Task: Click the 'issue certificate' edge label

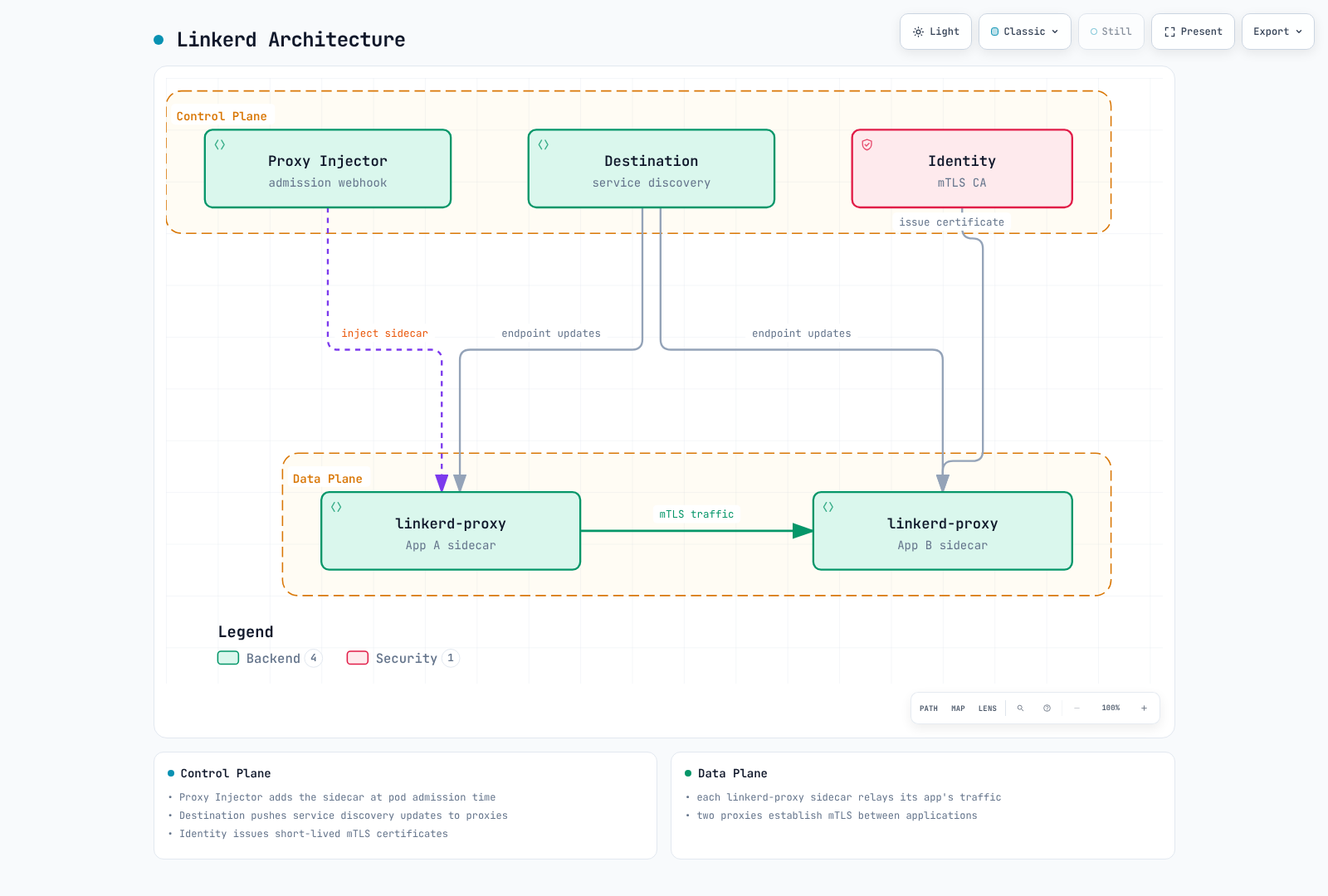Action: tap(951, 222)
